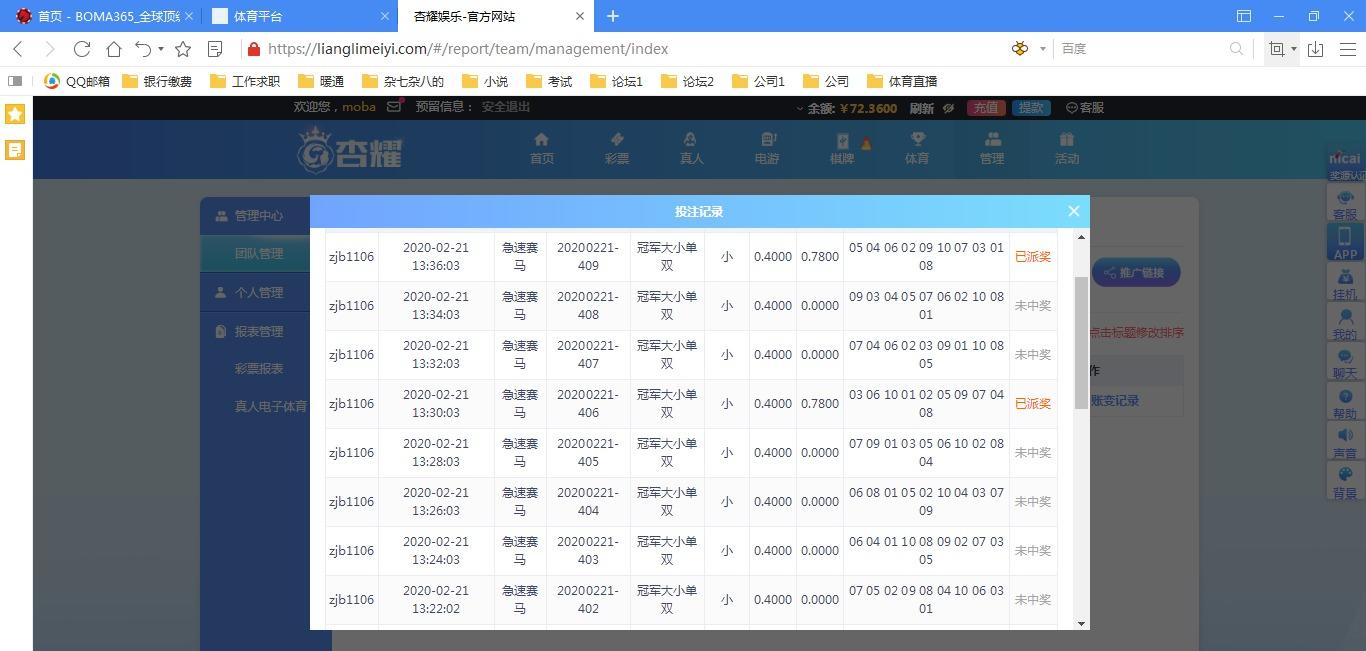Open the notes sidebar icon
The height and width of the screenshot is (651, 1366).
[15, 150]
